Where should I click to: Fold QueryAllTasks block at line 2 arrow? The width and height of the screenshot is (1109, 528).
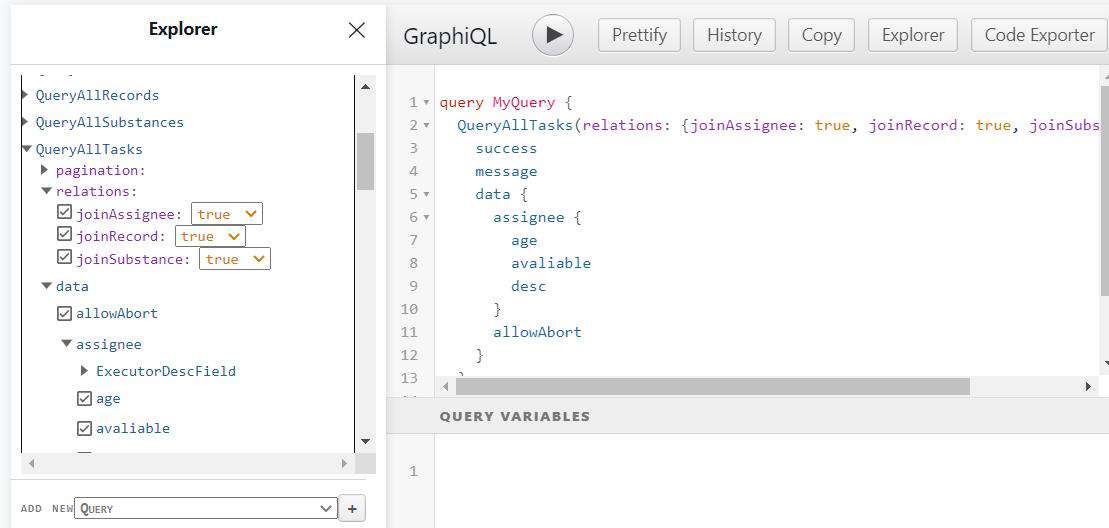click(x=426, y=126)
